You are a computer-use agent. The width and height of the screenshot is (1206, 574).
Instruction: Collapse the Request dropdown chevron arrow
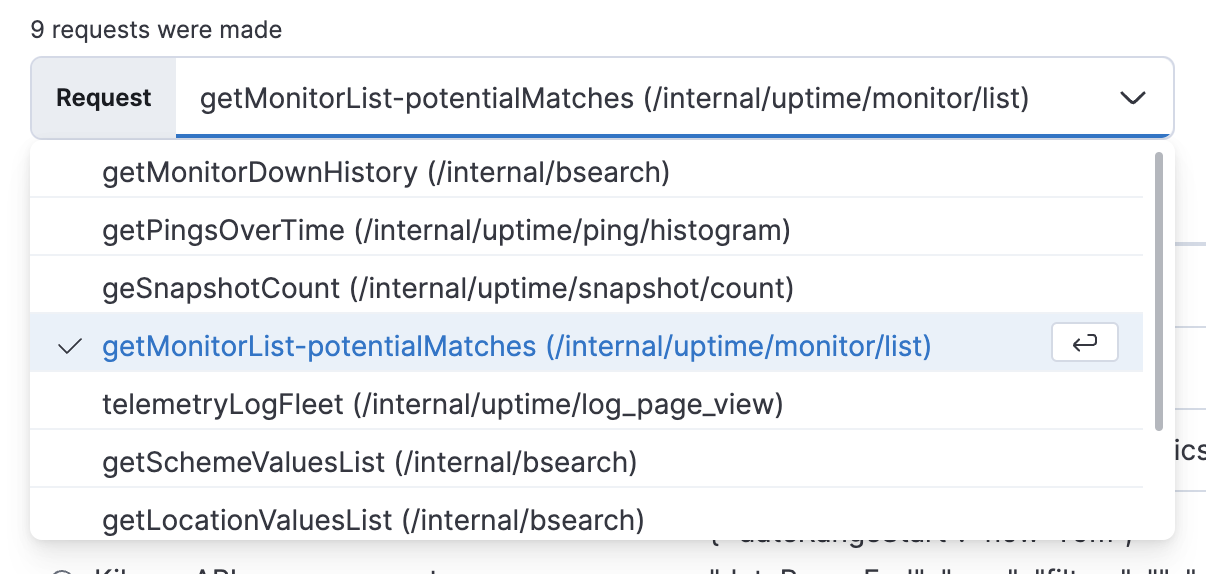(x=1132, y=98)
